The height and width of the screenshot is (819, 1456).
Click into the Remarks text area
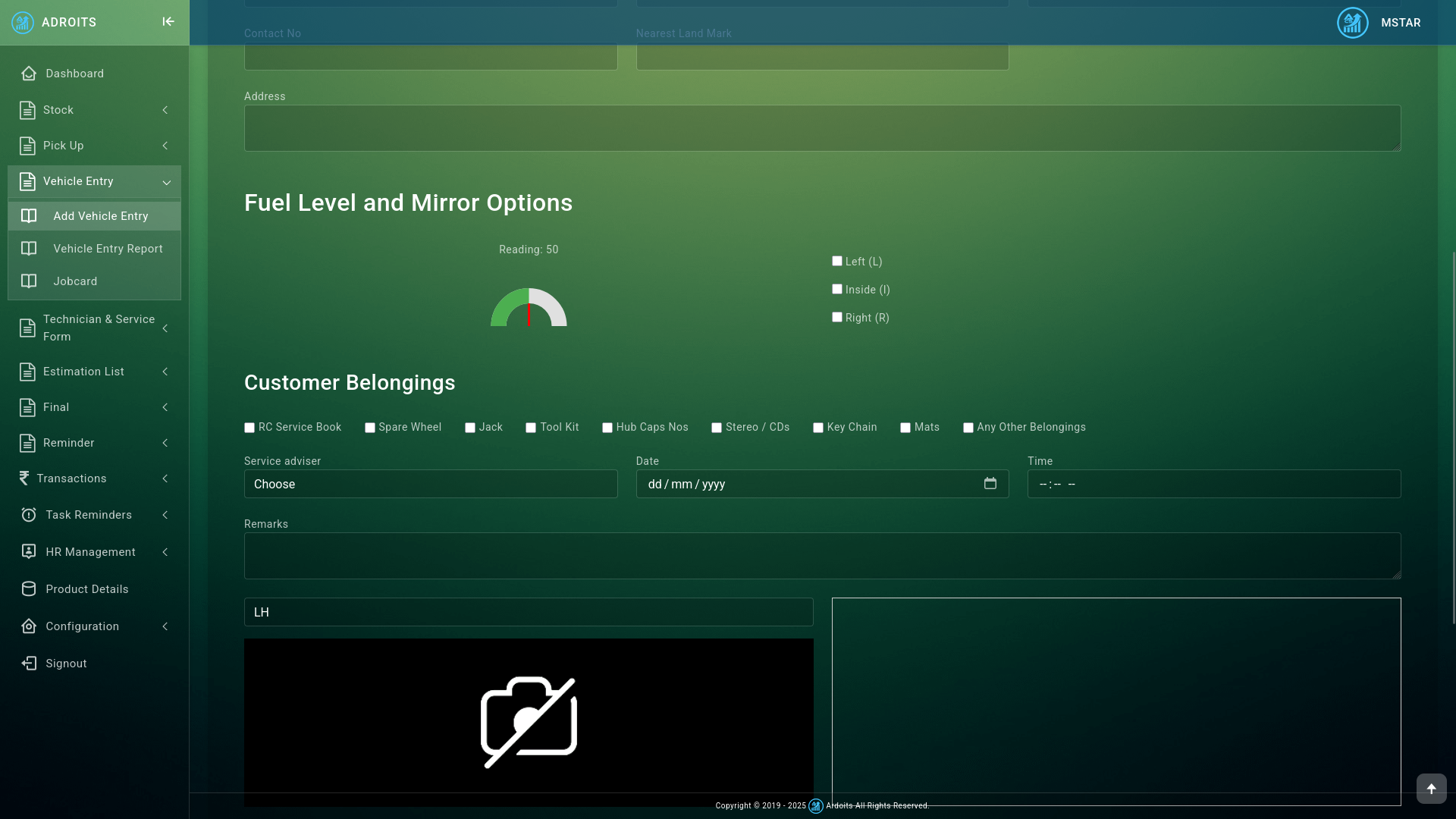click(x=822, y=556)
